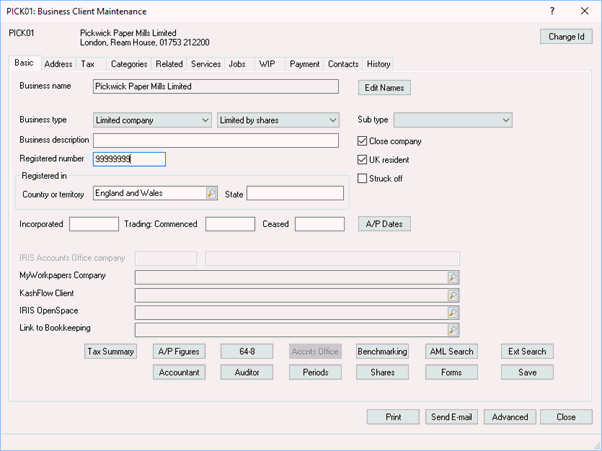The image size is (602, 451).
Task: Switch to the Jobs tab
Action: click(x=237, y=64)
